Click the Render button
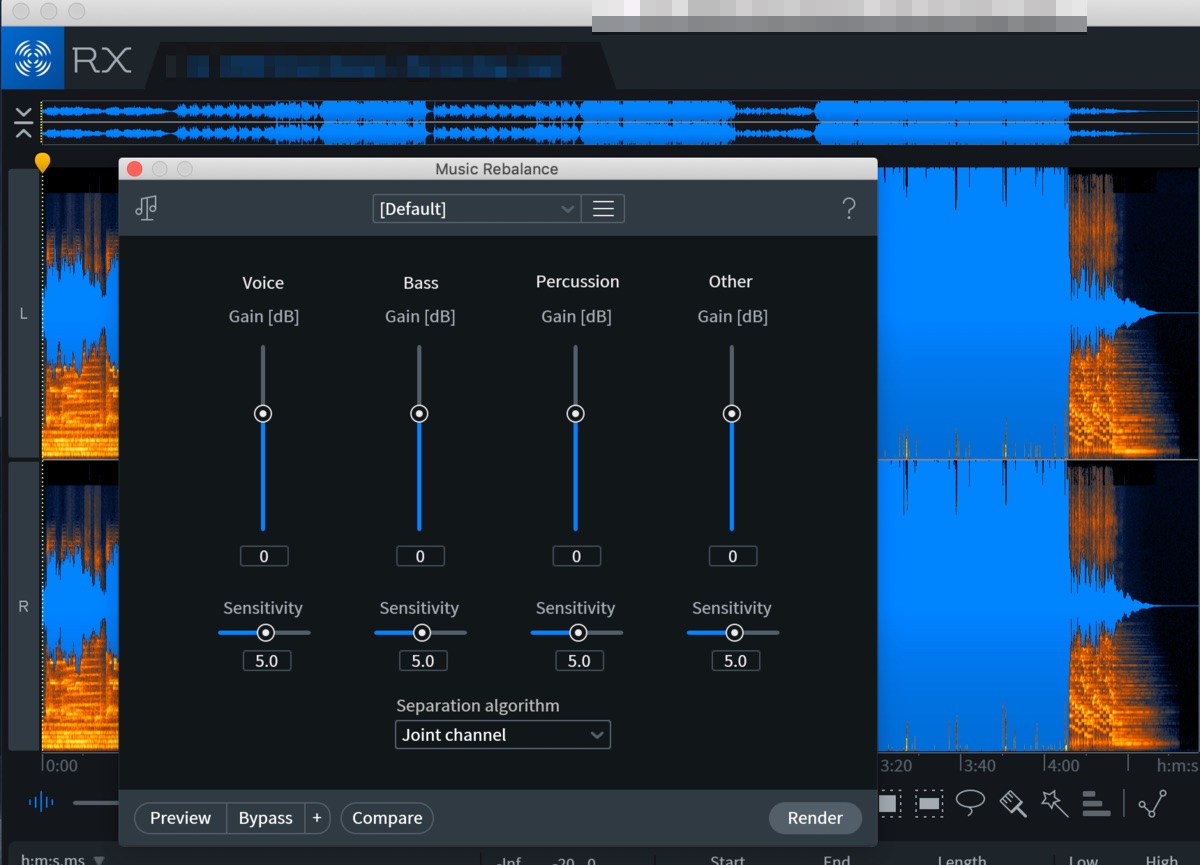This screenshot has height=865, width=1200. (x=815, y=818)
